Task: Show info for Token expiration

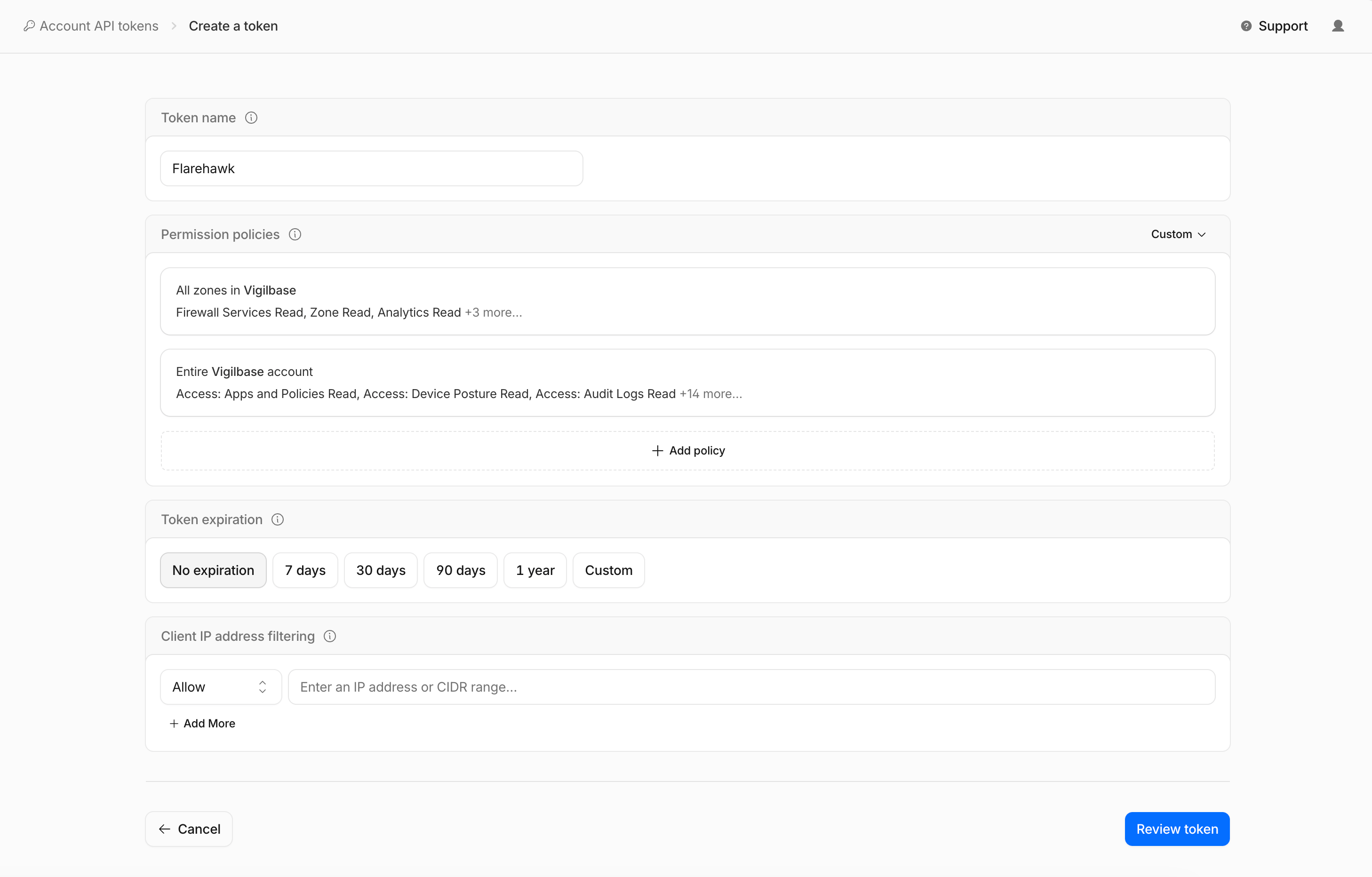Action: 278,520
